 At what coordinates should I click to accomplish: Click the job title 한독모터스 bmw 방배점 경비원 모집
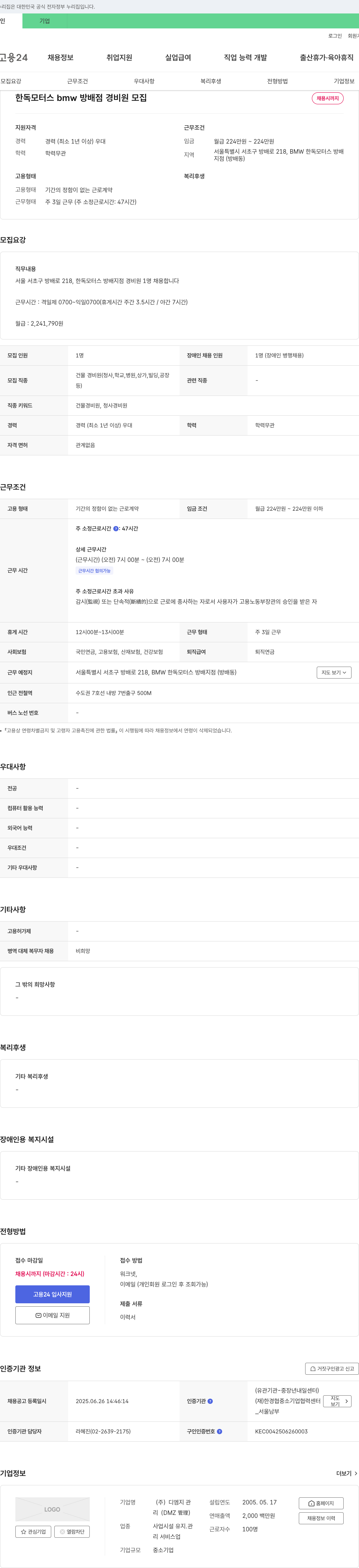click(x=81, y=97)
